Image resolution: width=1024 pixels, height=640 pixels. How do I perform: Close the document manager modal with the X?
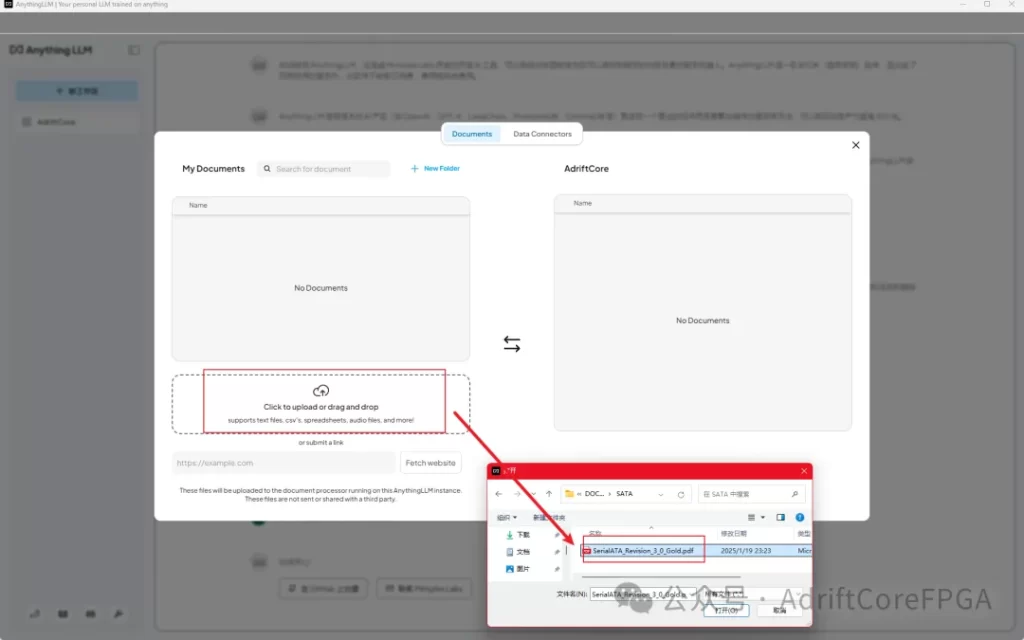(x=856, y=145)
